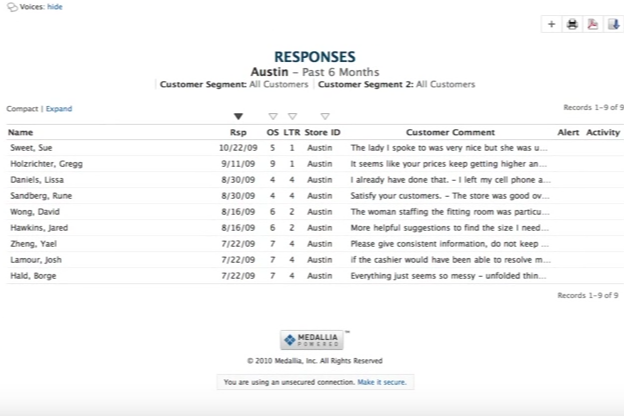The height and width of the screenshot is (416, 624).
Task: Print the responses report
Action: (572, 24)
